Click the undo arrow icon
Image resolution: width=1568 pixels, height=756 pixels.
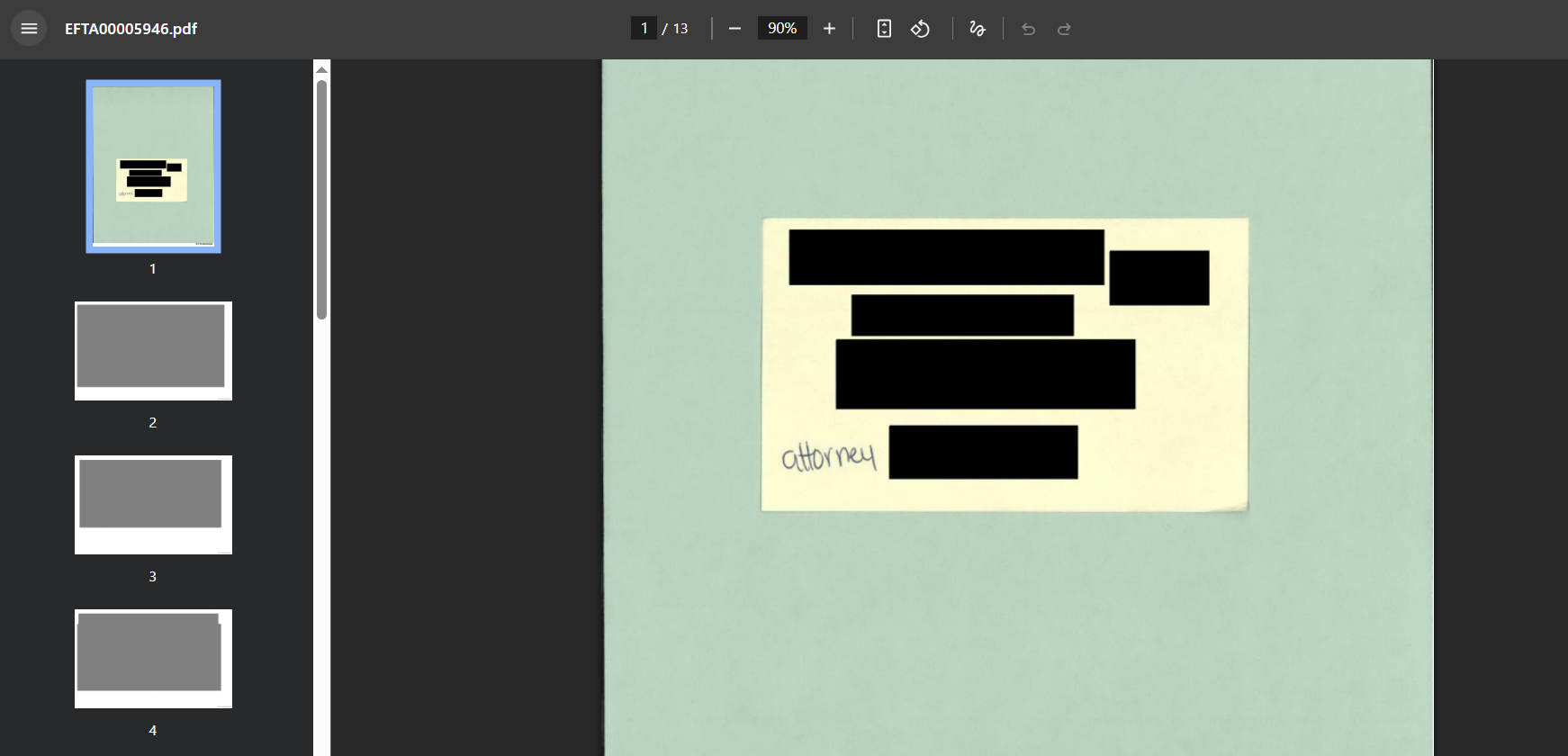pos(1028,29)
